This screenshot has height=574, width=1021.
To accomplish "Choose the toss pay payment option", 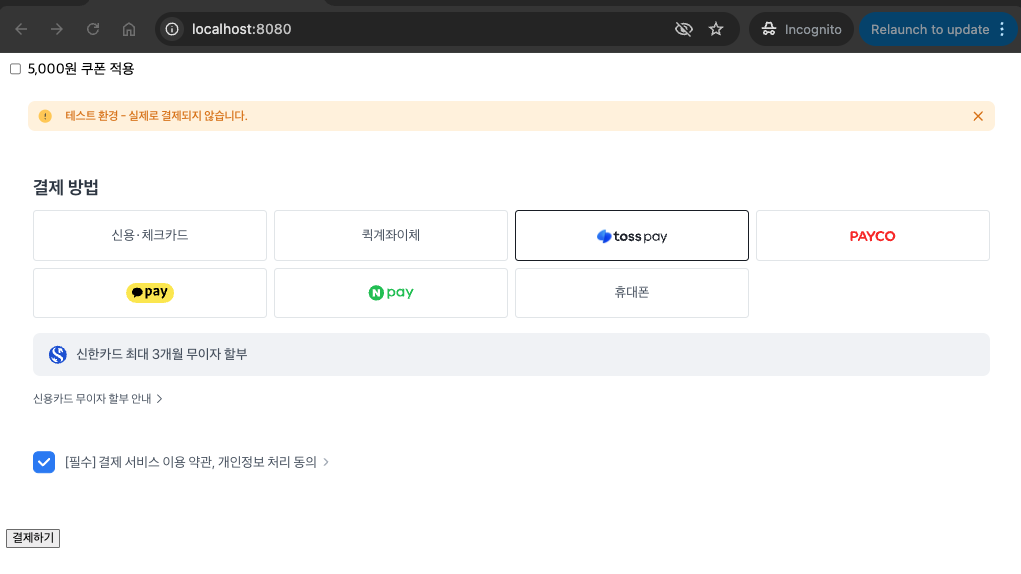I will point(632,236).
